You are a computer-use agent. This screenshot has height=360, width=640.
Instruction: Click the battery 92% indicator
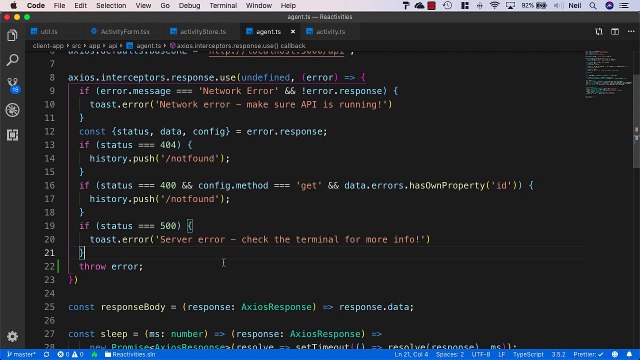534,5
